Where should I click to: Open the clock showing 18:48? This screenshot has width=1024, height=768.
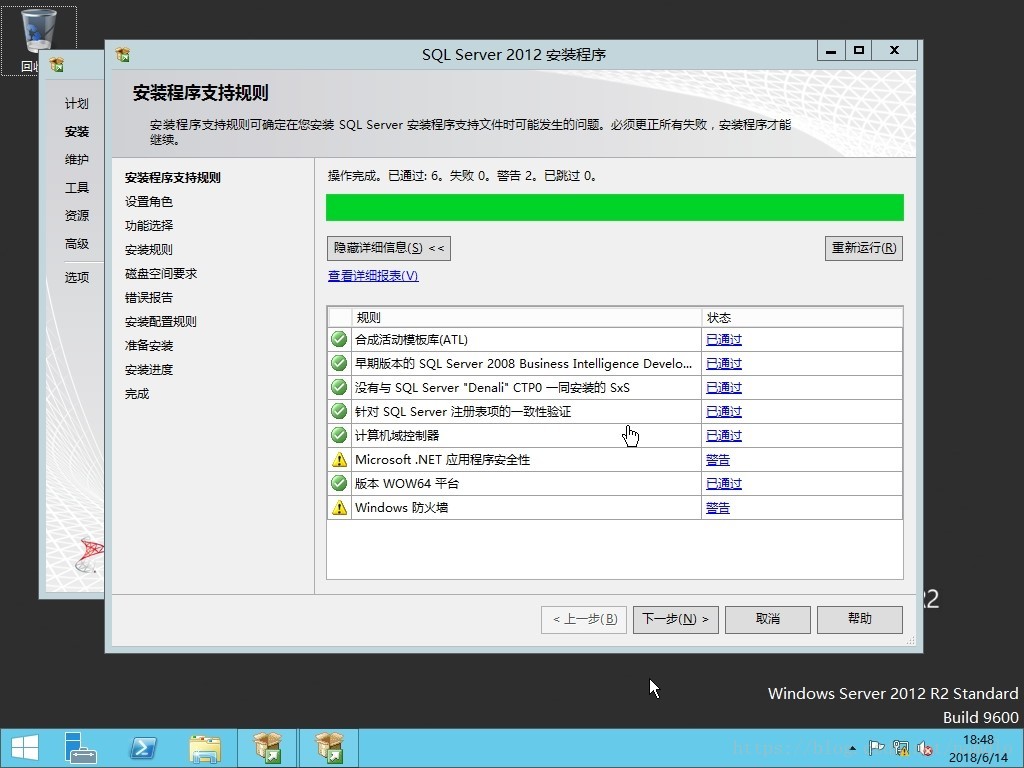pyautogui.click(x=978, y=748)
